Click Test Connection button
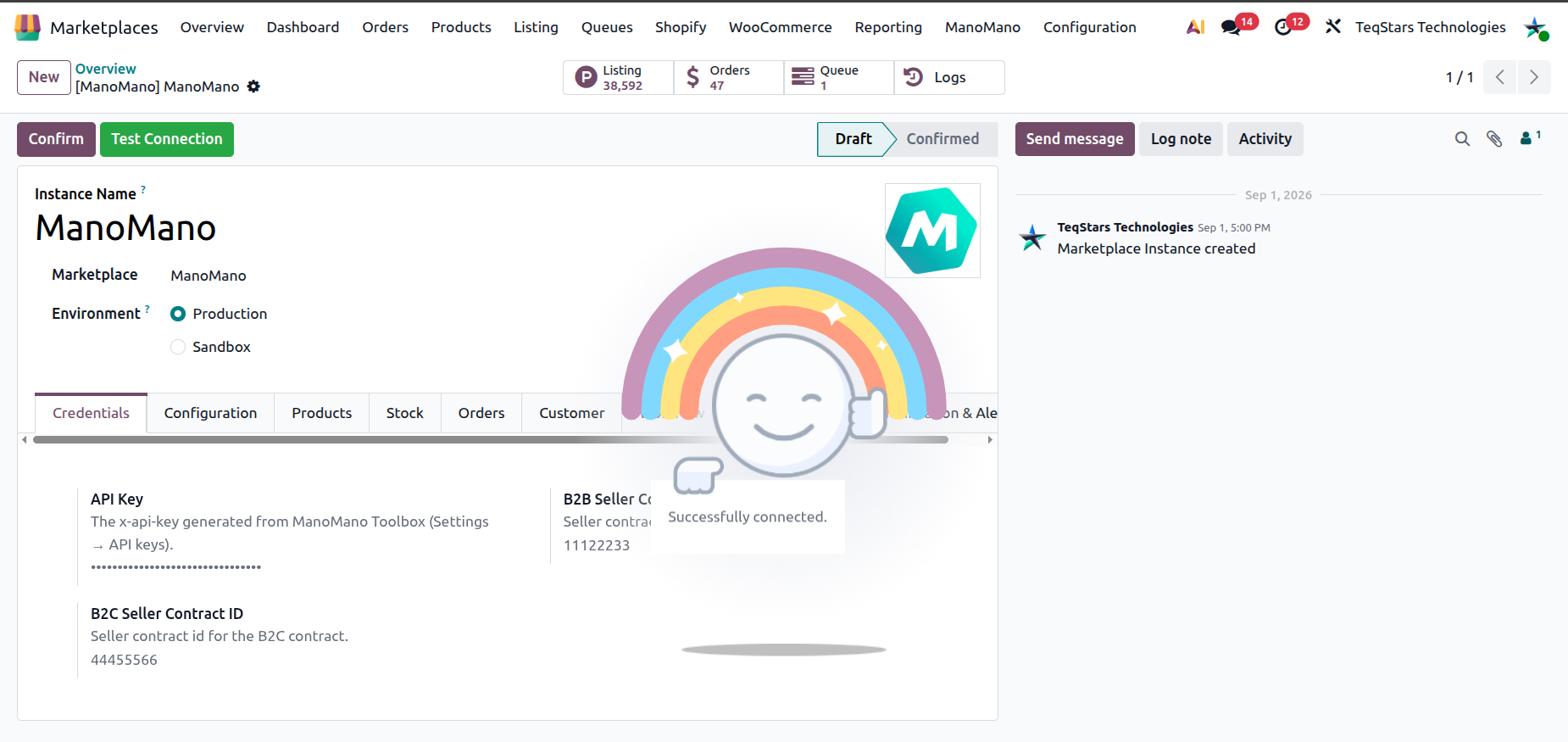The height and width of the screenshot is (742, 1568). tap(167, 139)
